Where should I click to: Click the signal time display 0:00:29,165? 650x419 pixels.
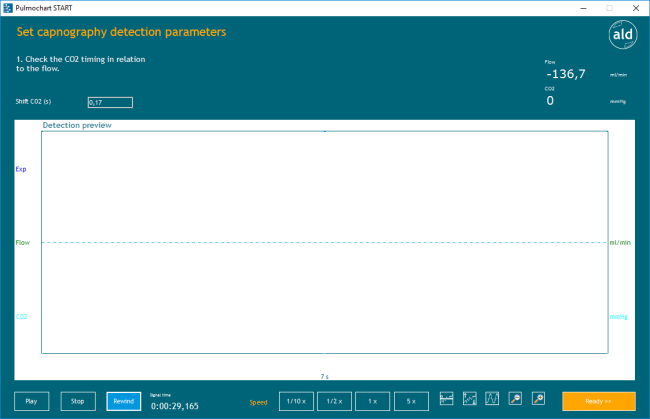click(x=174, y=407)
